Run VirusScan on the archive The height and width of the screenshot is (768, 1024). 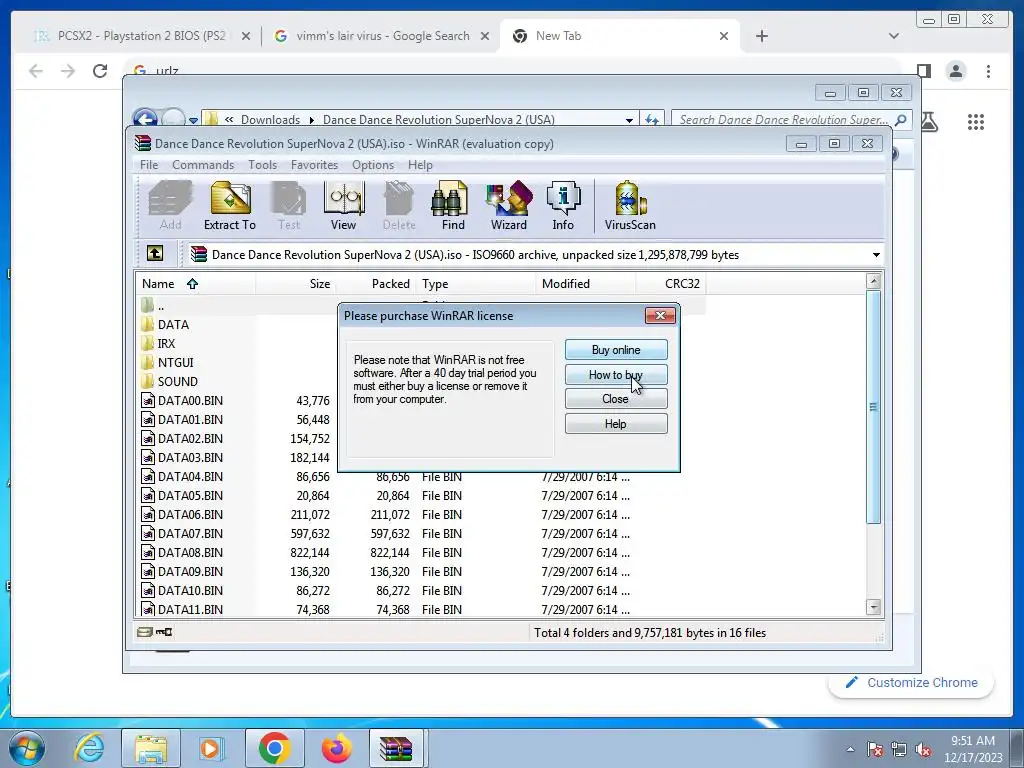click(x=630, y=206)
